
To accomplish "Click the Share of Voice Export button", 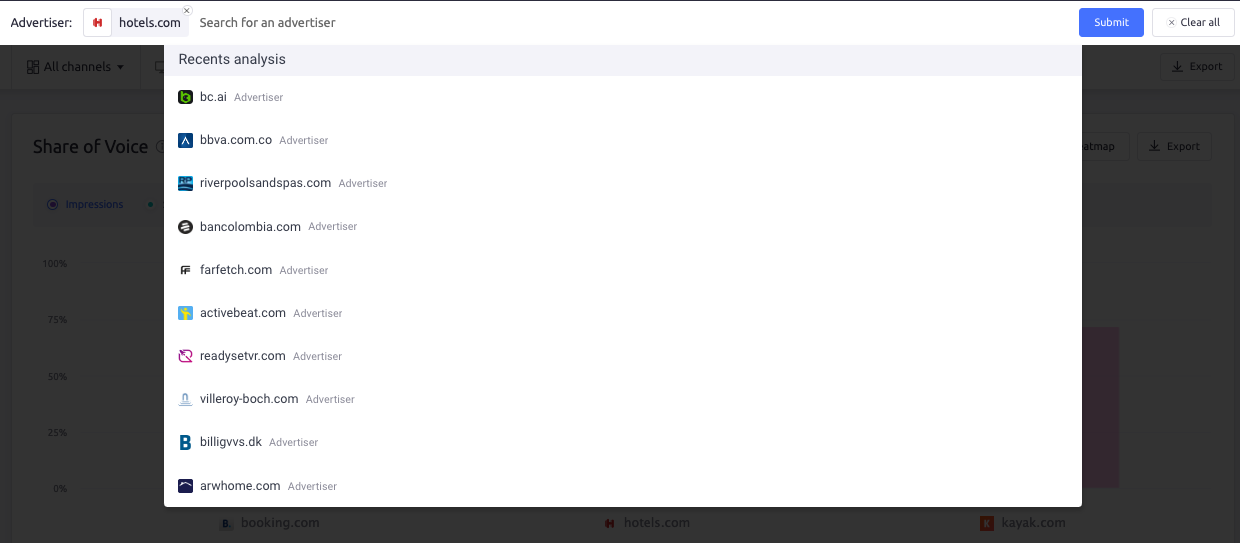I will tap(1174, 146).
